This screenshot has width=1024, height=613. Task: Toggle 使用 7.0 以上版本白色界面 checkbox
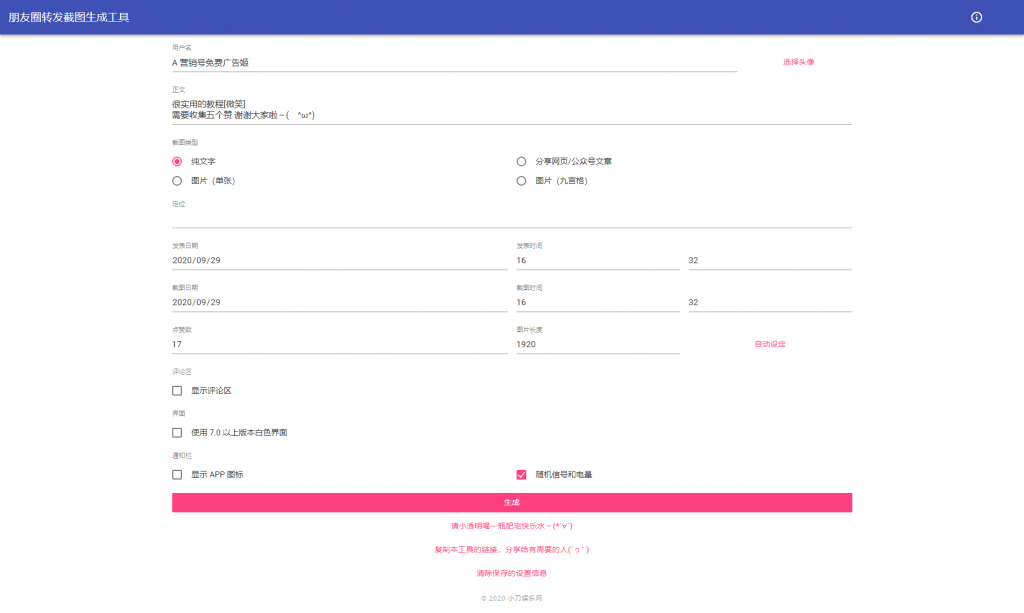177,433
